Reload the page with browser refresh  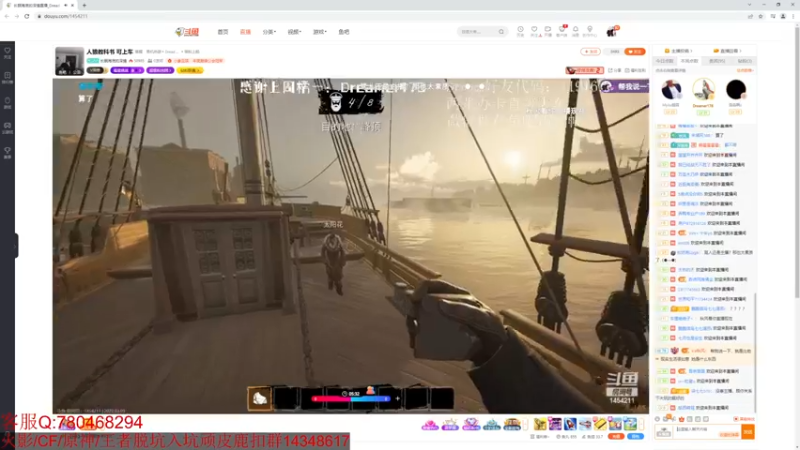(x=27, y=16)
